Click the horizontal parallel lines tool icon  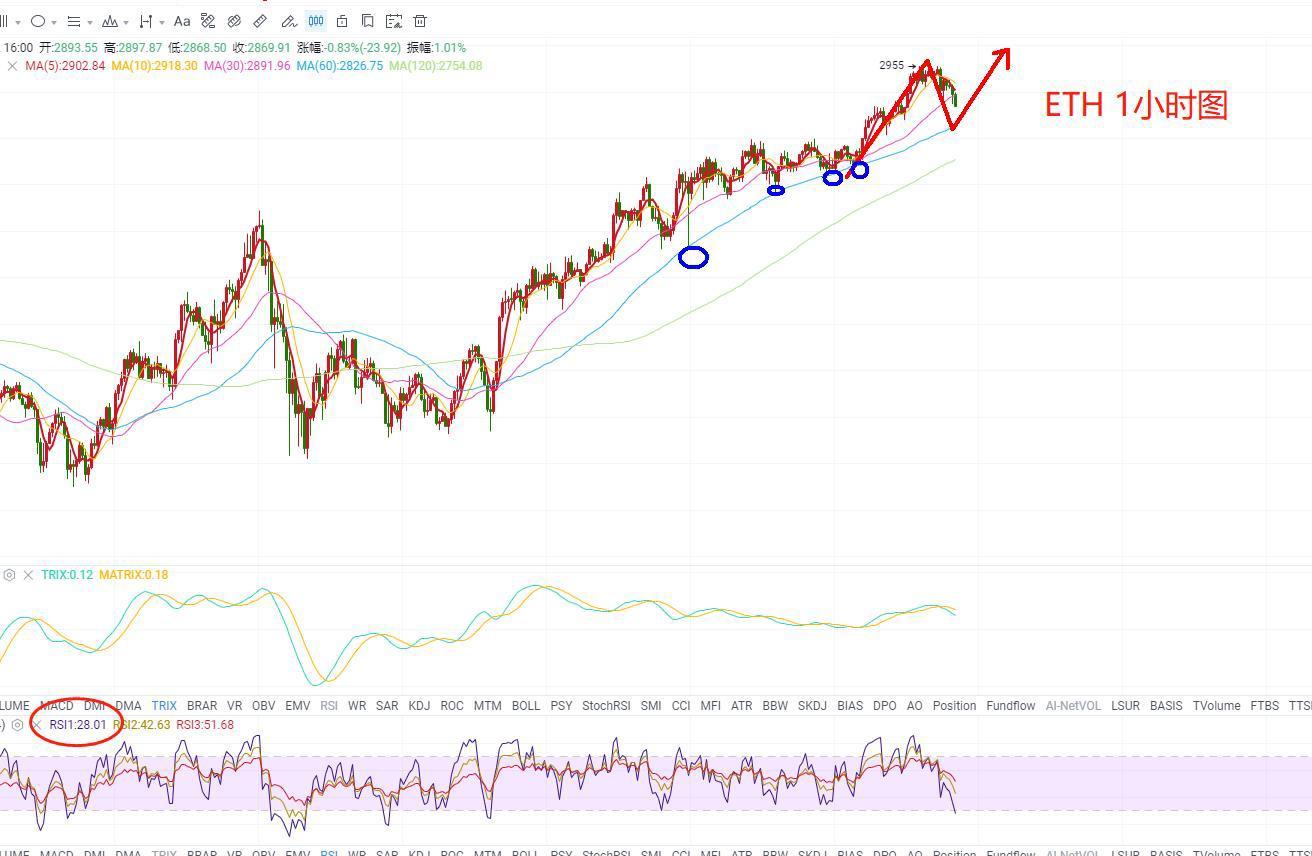click(x=73, y=21)
